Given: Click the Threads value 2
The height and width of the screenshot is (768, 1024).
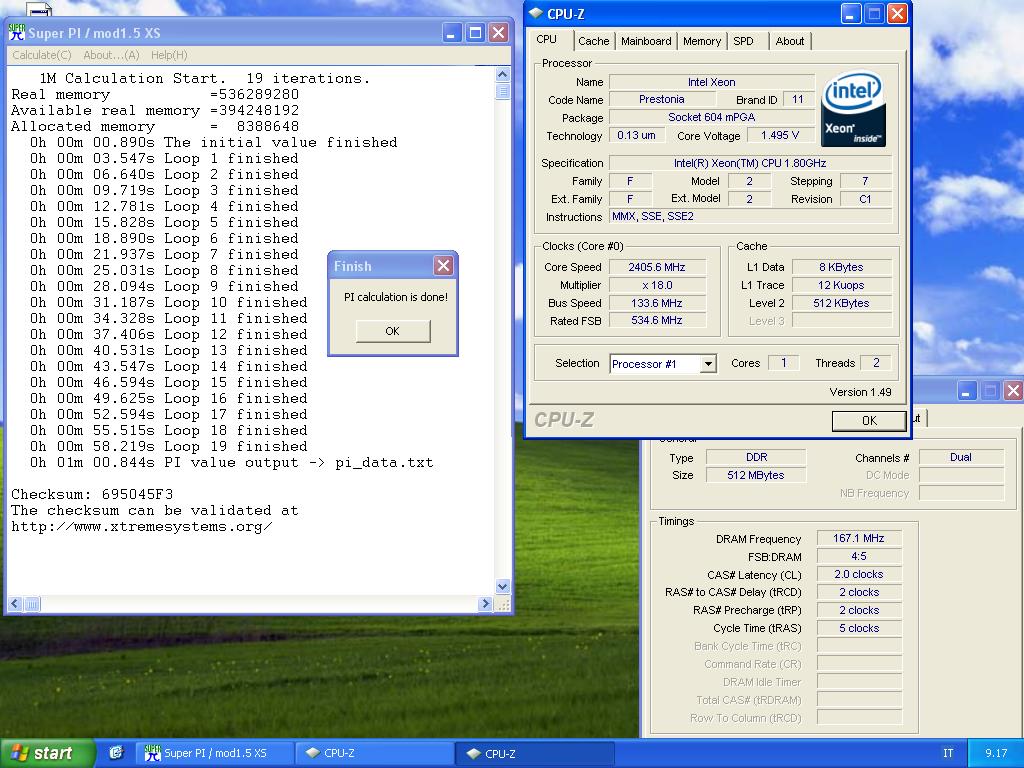Looking at the screenshot, I should pyautogui.click(x=876, y=363).
